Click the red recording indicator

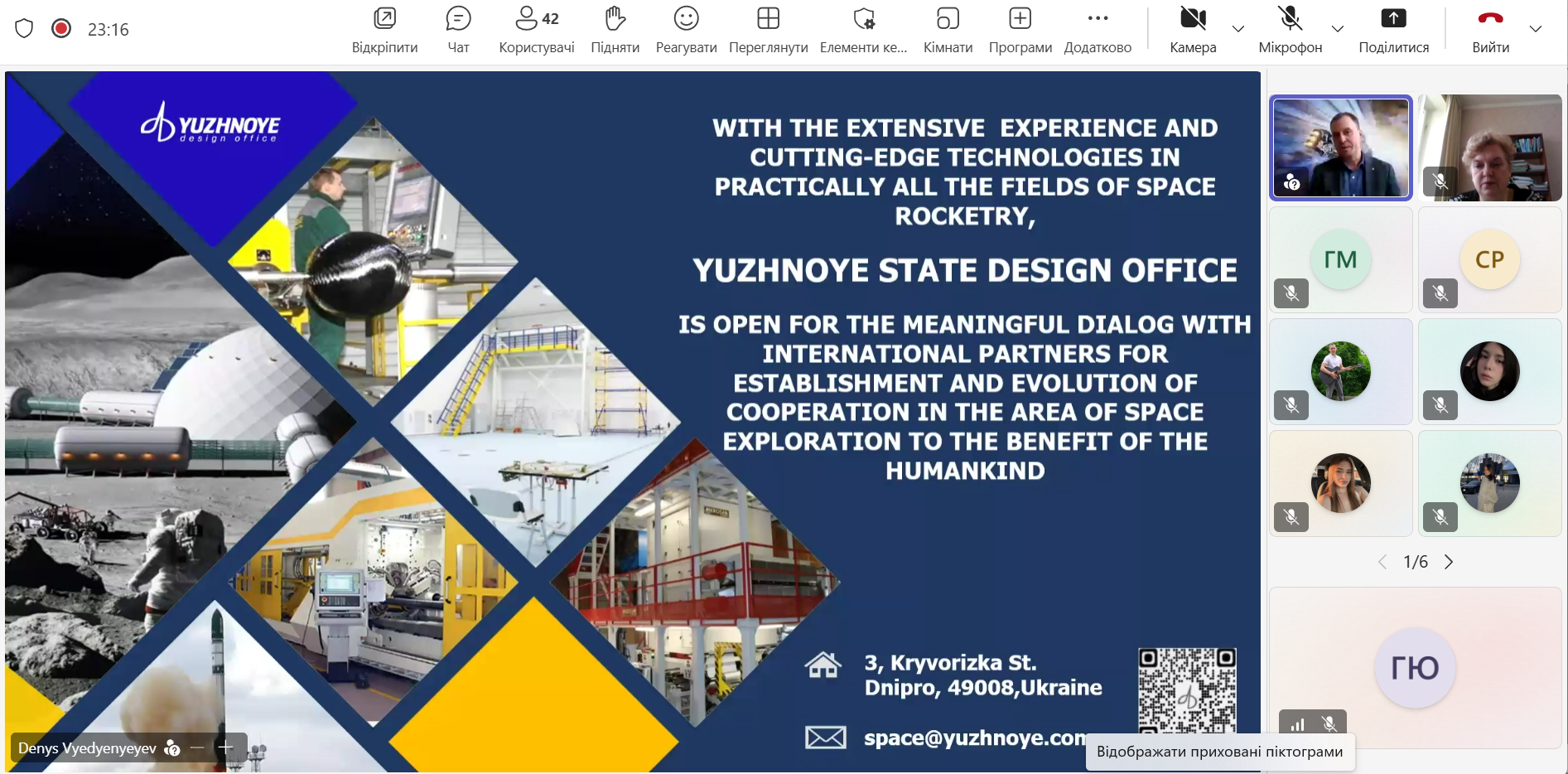(61, 29)
